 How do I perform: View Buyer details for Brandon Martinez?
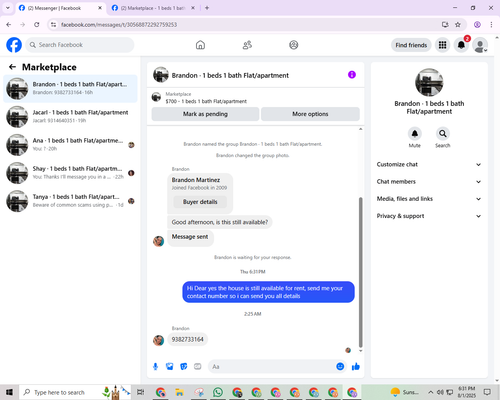point(200,202)
